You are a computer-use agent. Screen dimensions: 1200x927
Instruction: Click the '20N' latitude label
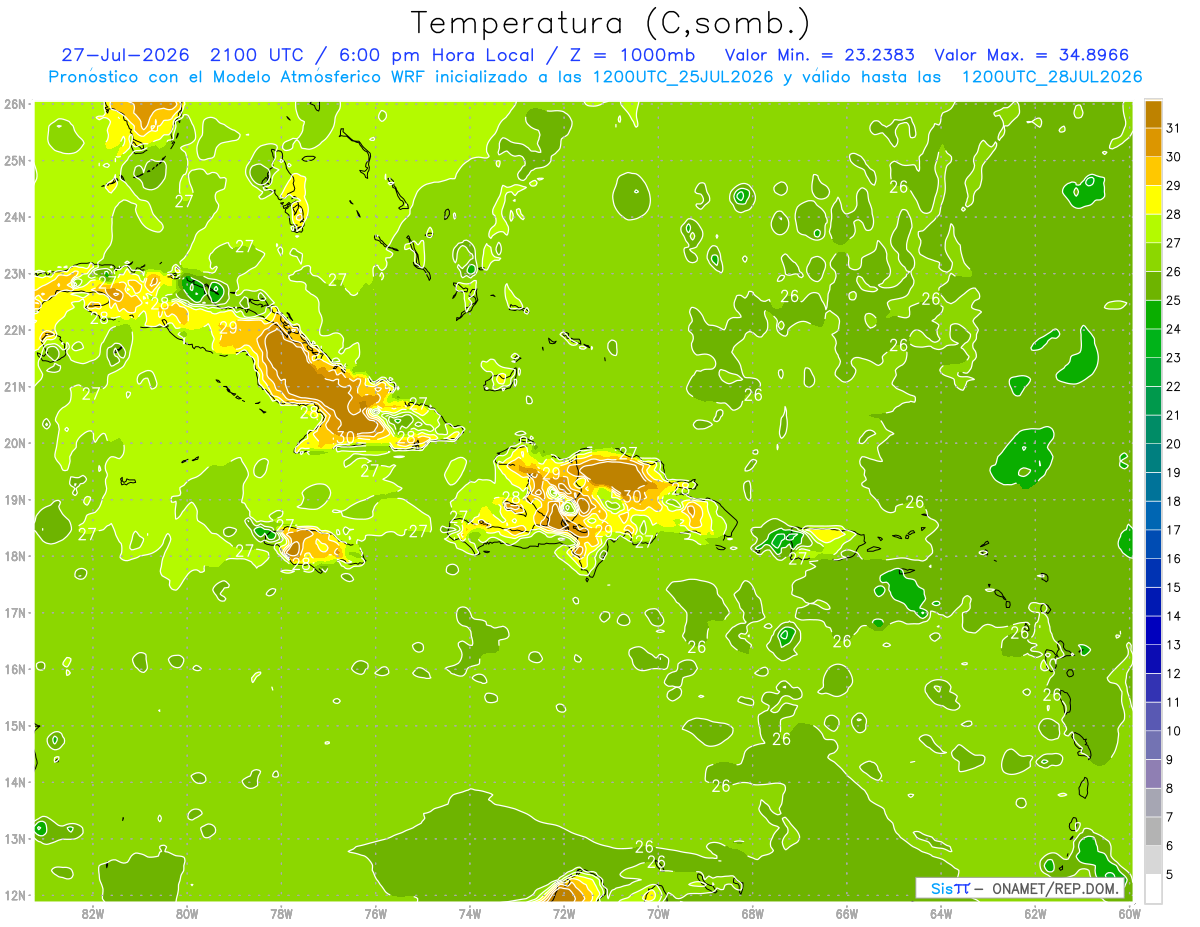pyautogui.click(x=16, y=443)
